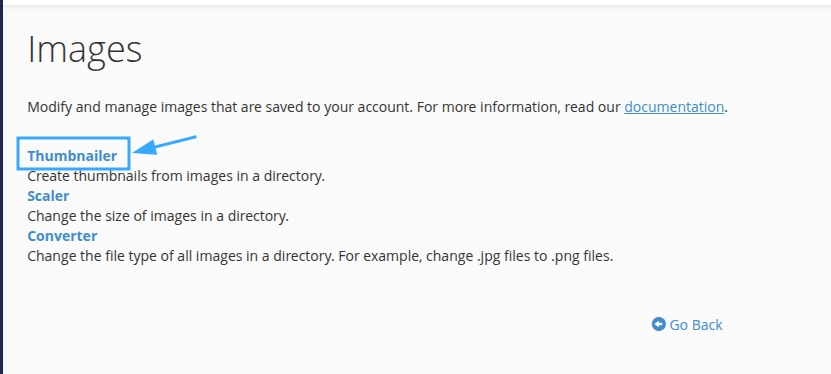Click the words 'For more information' in intro
Image resolution: width=831 pixels, height=374 pixels.
488,107
